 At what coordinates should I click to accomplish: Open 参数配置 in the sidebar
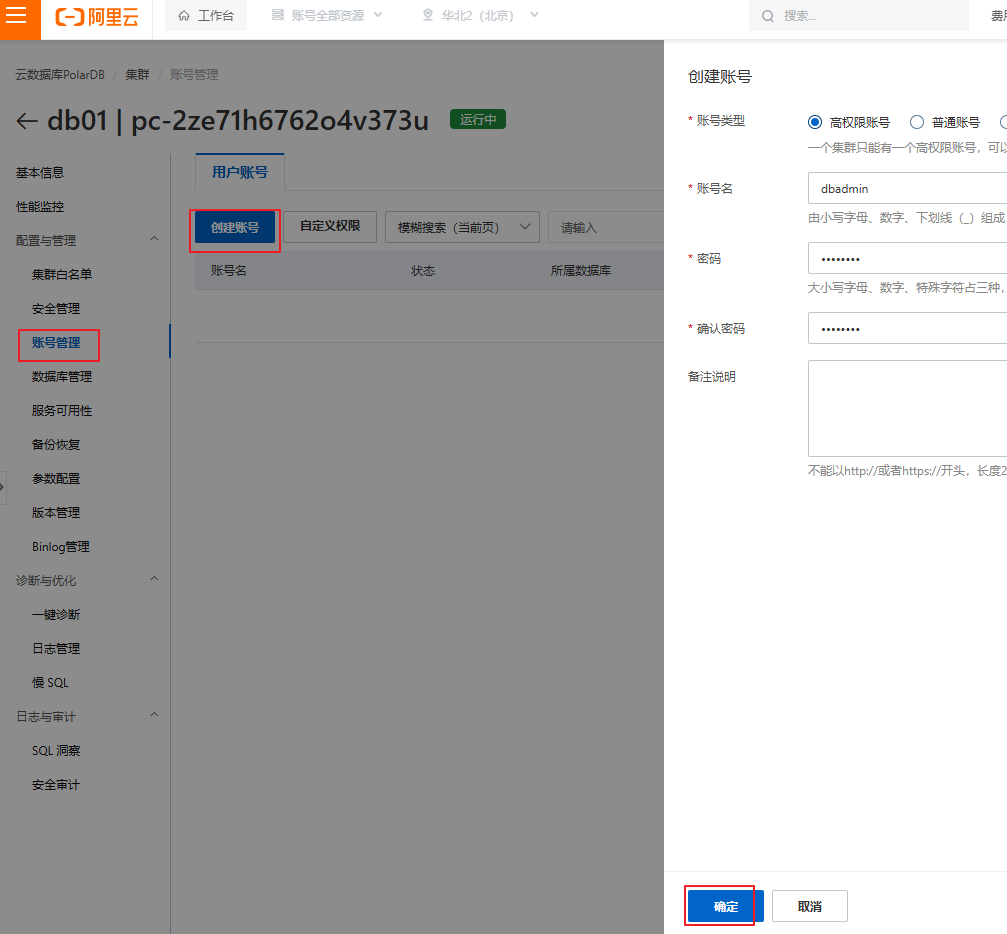(x=56, y=479)
